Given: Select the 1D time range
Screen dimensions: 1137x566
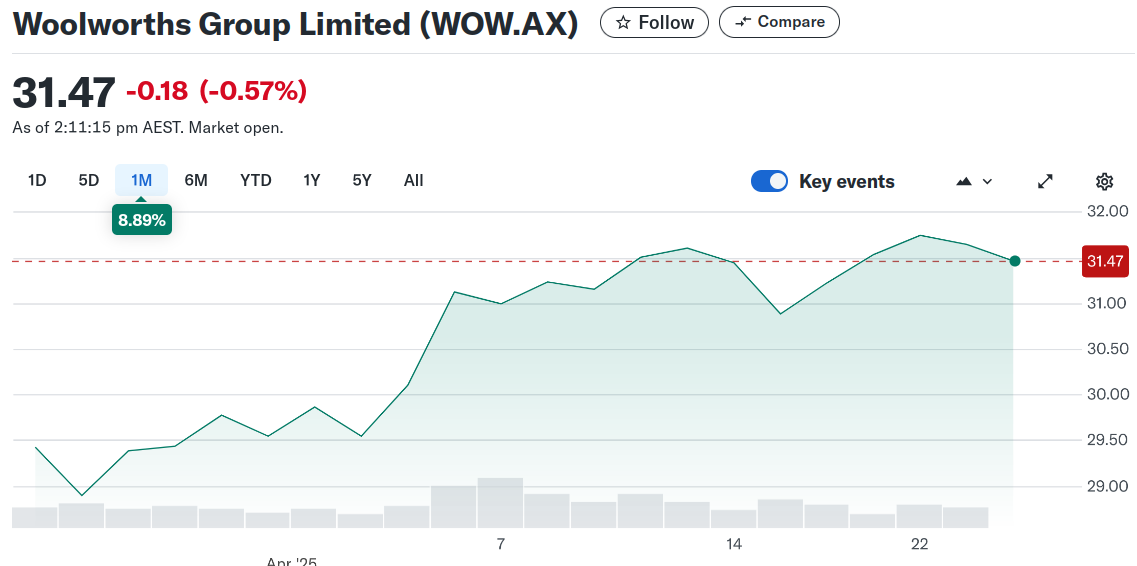Looking at the screenshot, I should tap(37, 181).
